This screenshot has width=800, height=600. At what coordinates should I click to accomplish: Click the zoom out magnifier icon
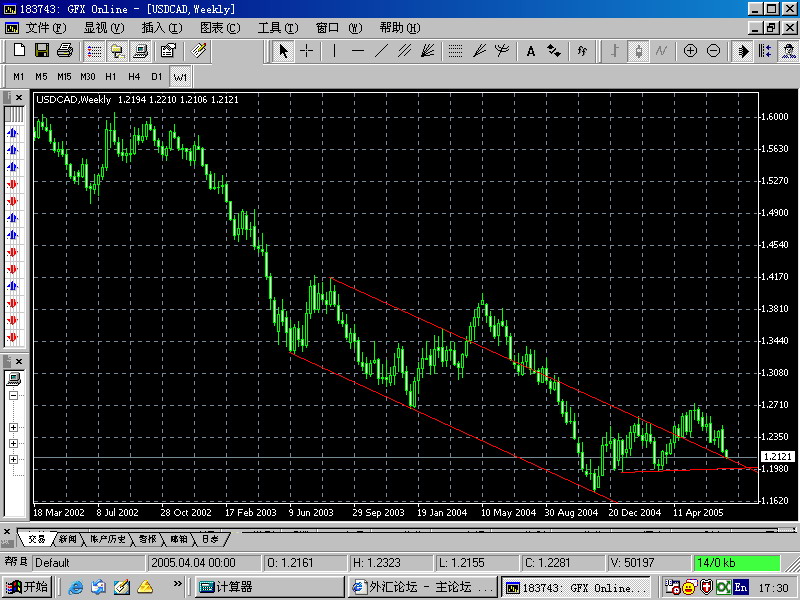point(713,51)
